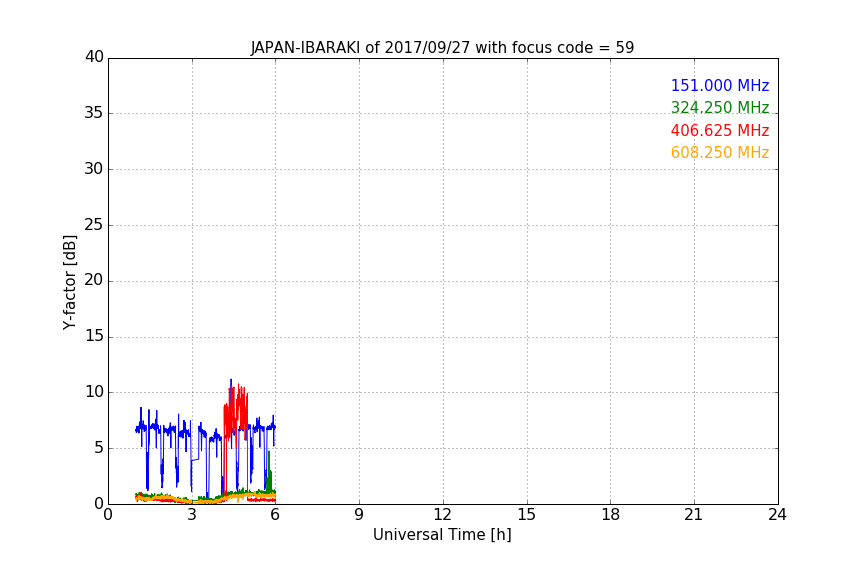The width and height of the screenshot is (864, 576).
Task: Click the x-axis tick label 15
Action: pyautogui.click(x=527, y=515)
